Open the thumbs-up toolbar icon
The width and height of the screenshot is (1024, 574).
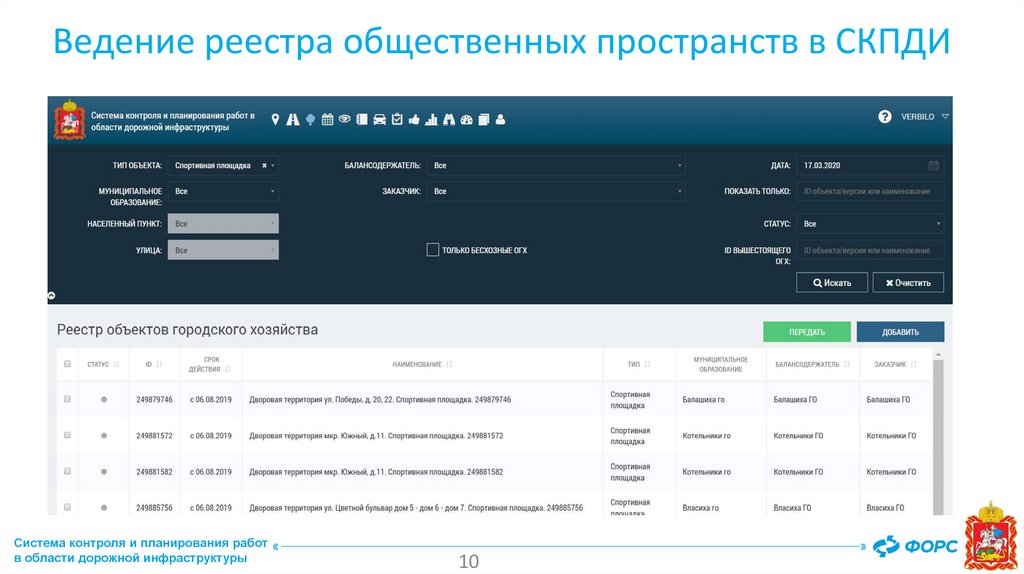(414, 120)
